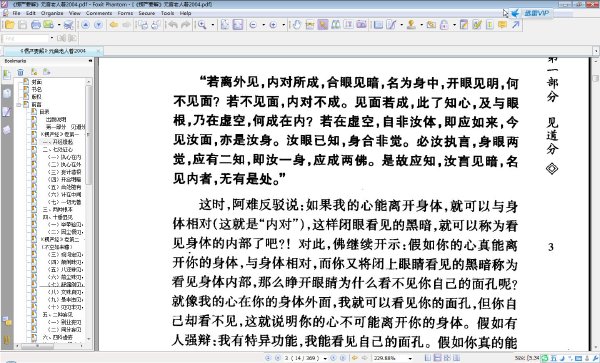Screen dimensions: 600x363
Task: Open the Find box dropdown arrow
Action: pos(52,38)
